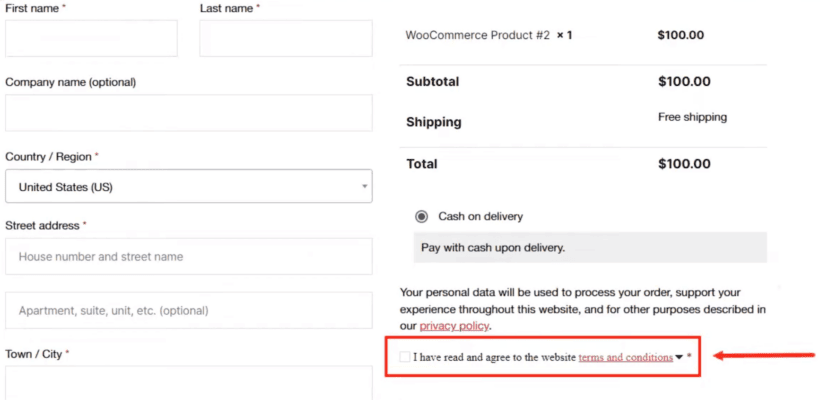This screenshot has height=400, width=820.
Task: Click into the Company name field
Action: (x=189, y=113)
